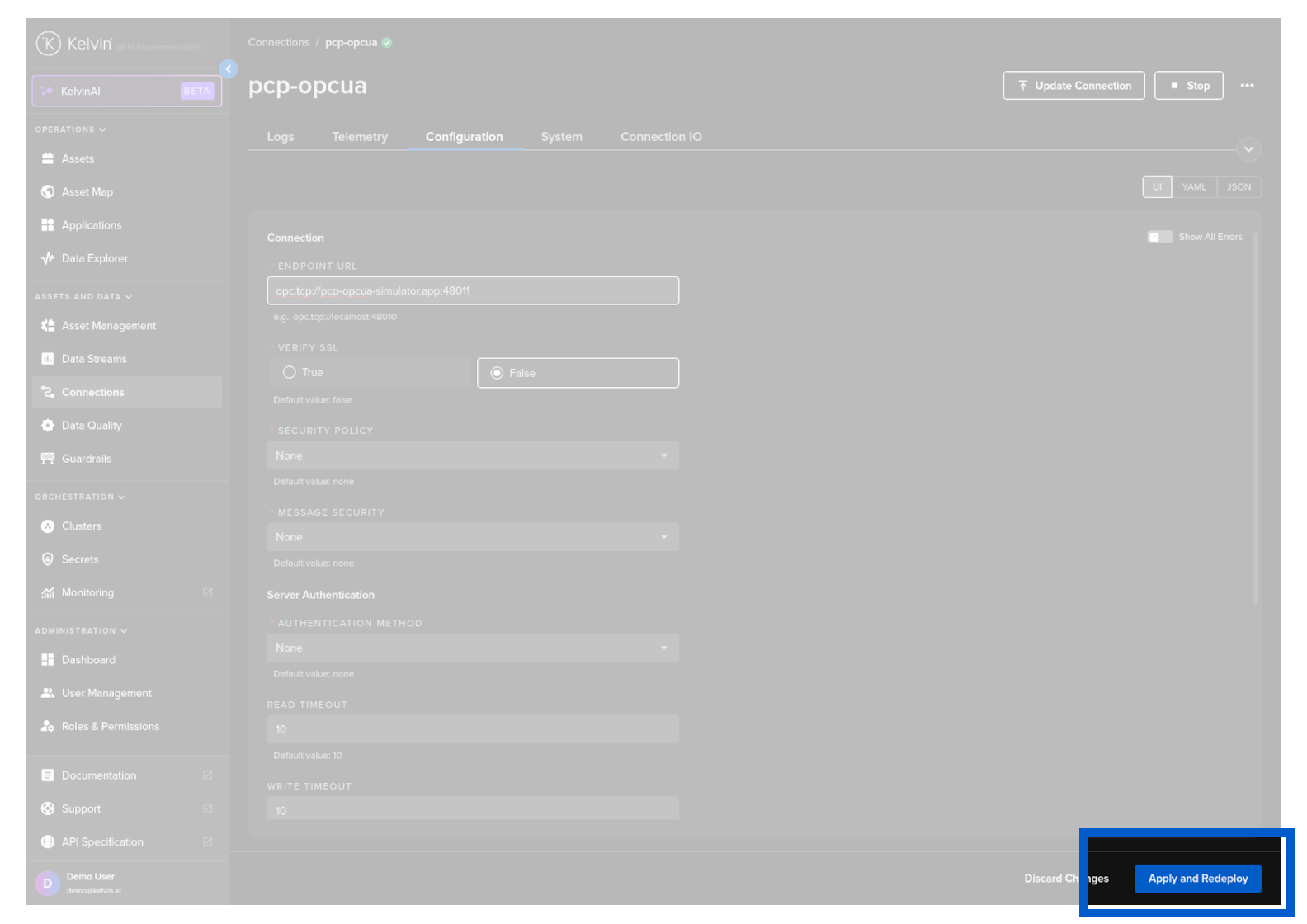The width and height of the screenshot is (1307, 924).
Task: Click the Endpoint URL input field
Action: pyautogui.click(x=472, y=291)
